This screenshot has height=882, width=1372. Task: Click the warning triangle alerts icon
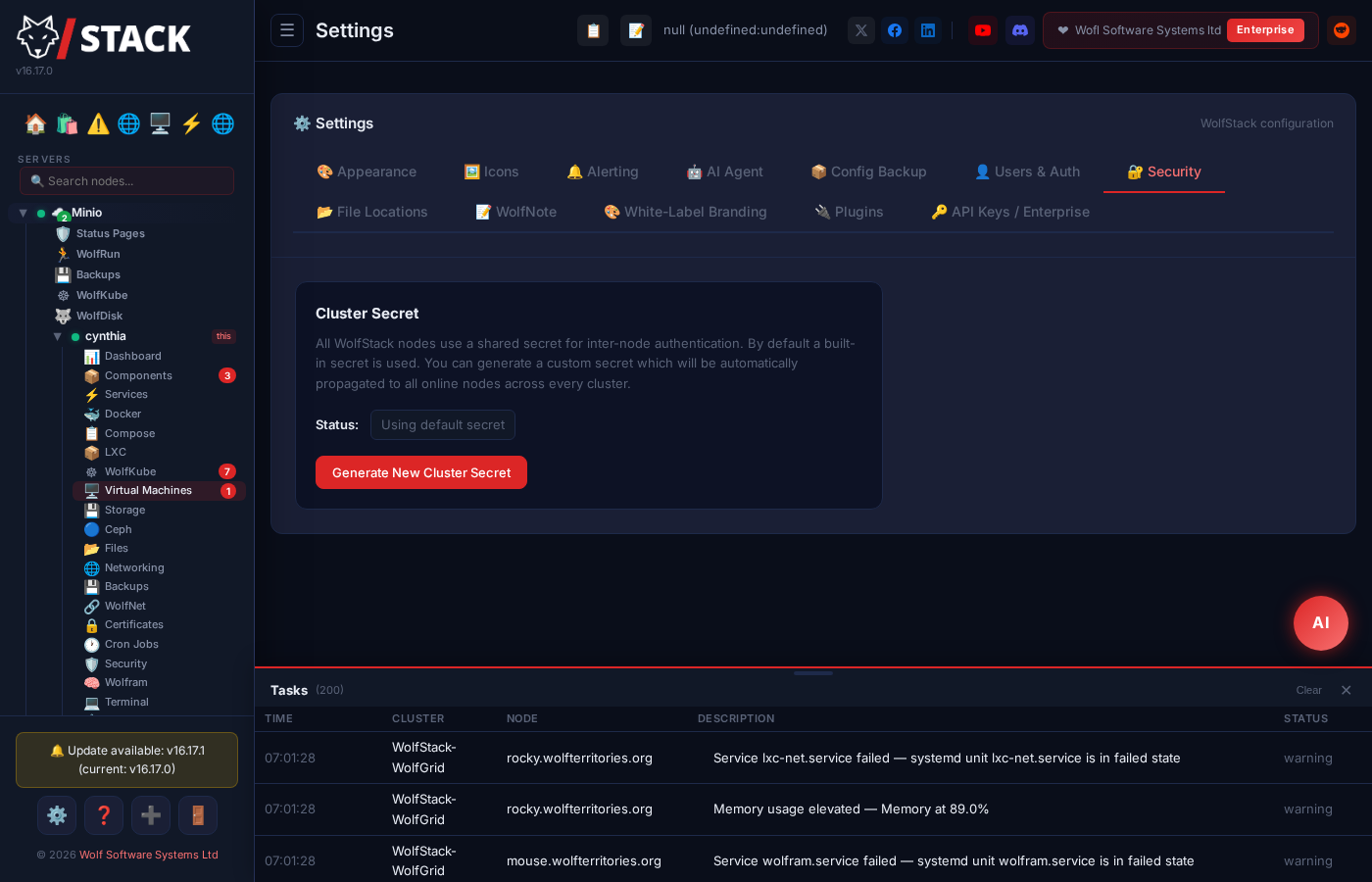(x=98, y=123)
